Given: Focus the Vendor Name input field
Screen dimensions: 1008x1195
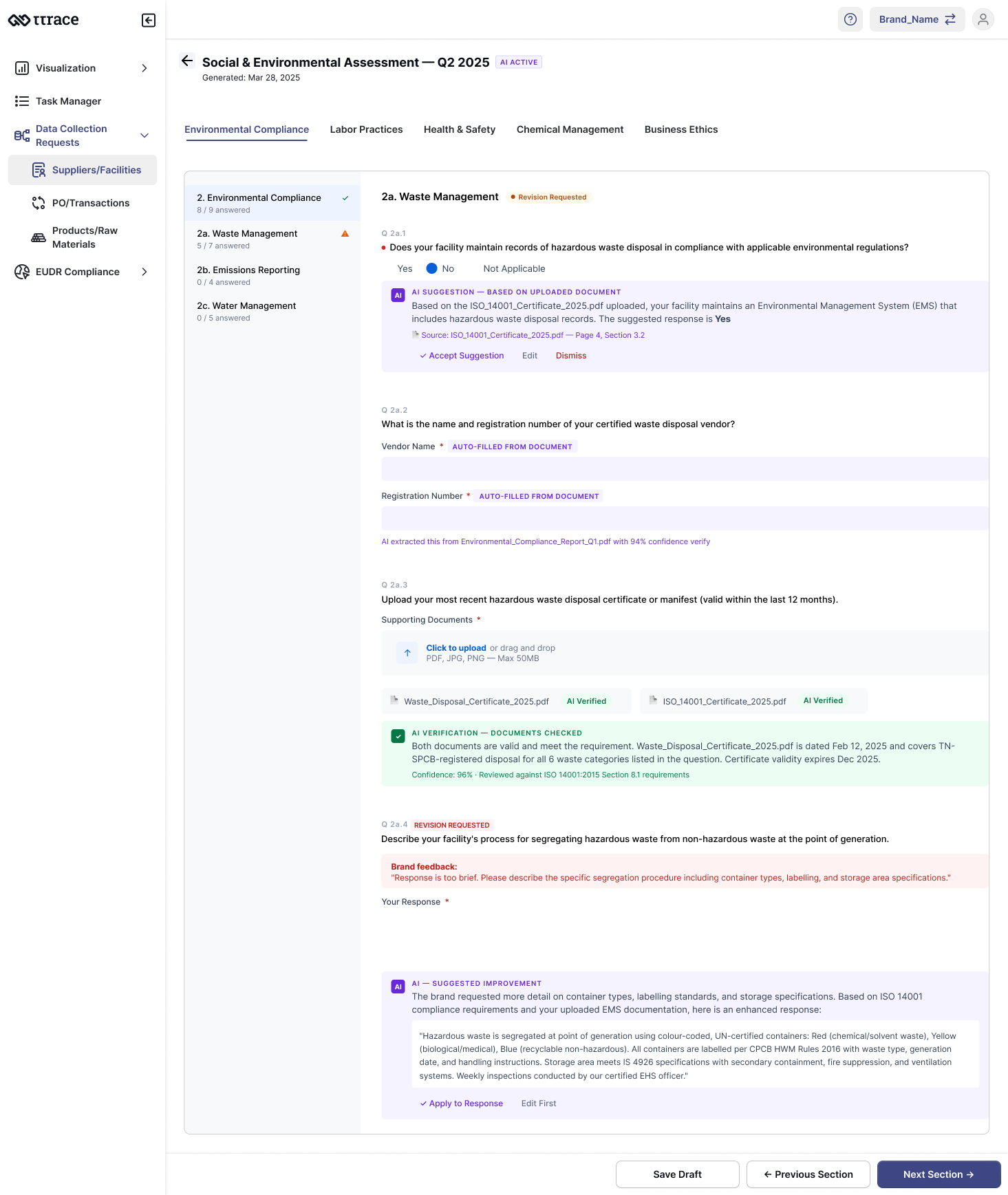Looking at the screenshot, I should coord(685,469).
